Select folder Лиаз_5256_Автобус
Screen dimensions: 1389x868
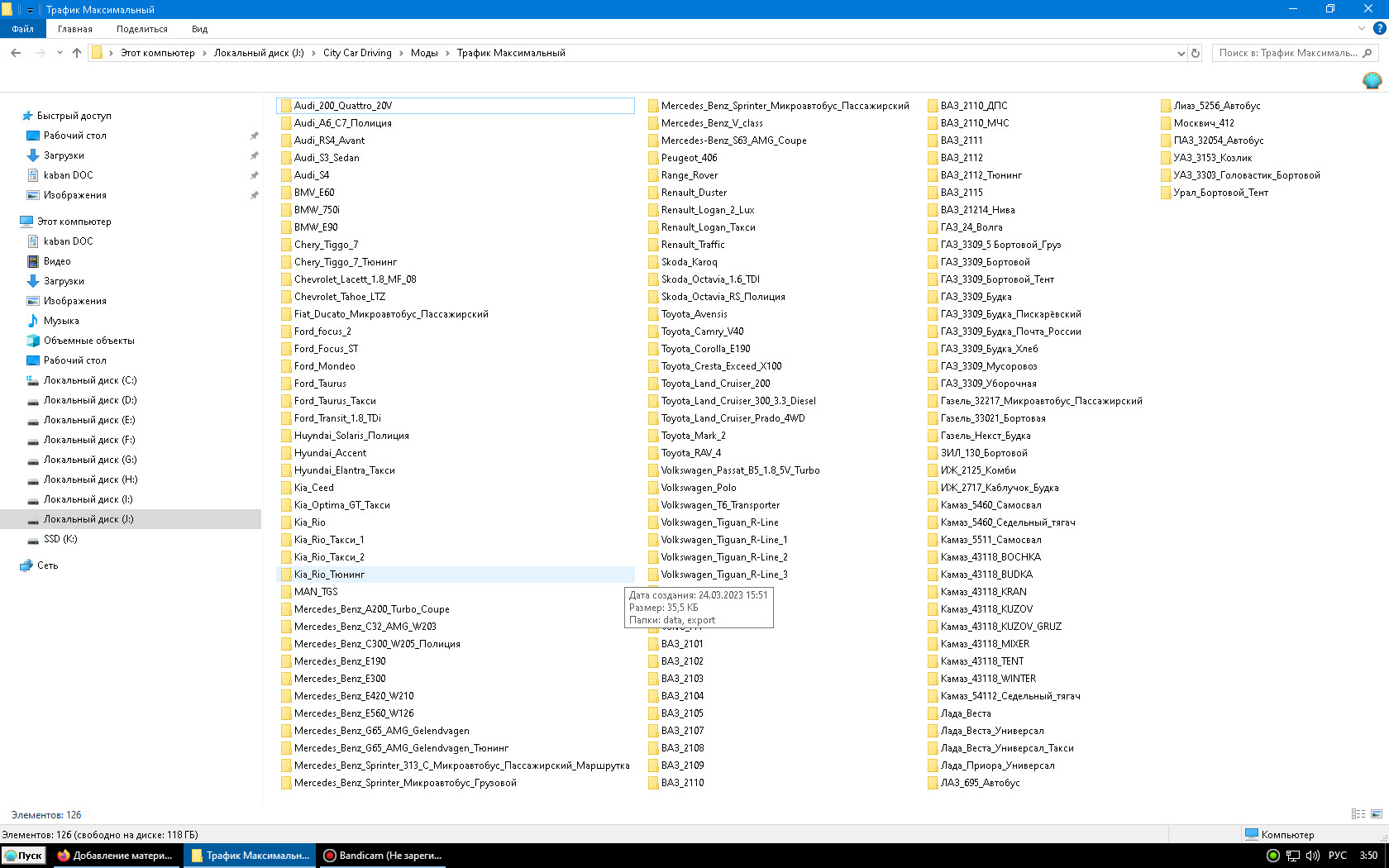[x=1217, y=106]
